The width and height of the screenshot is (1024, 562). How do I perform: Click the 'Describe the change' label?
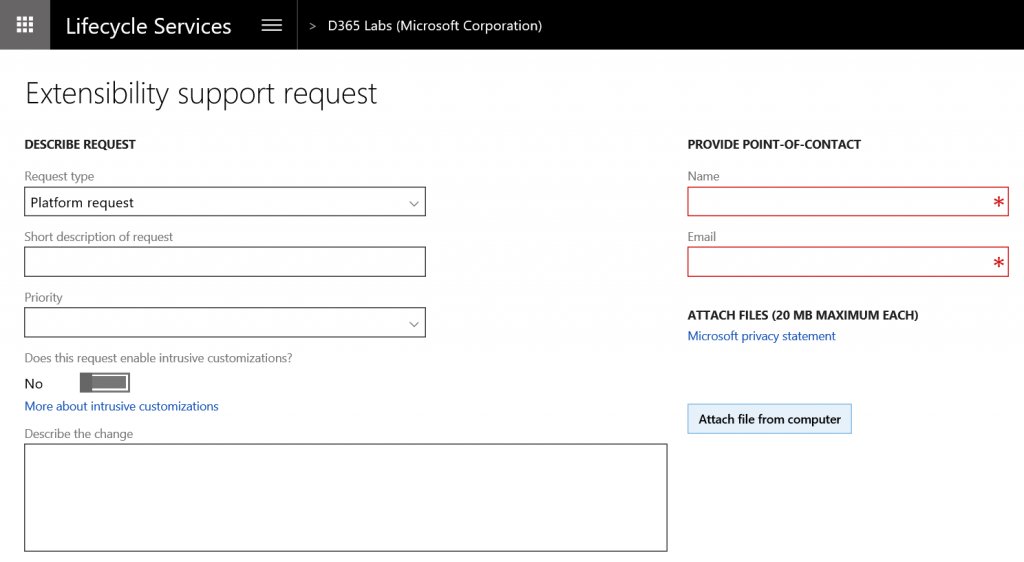pos(78,433)
